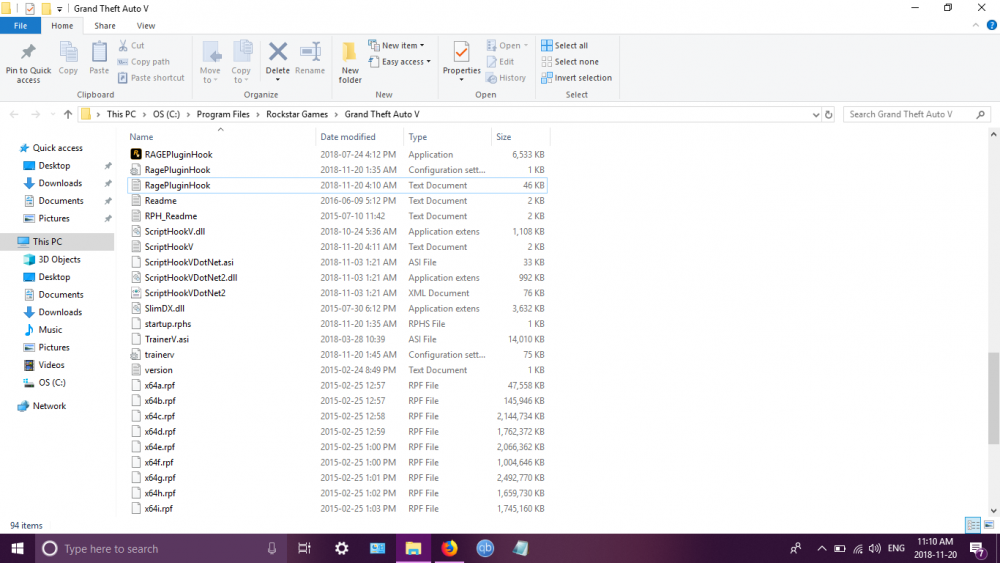Click OS (C:) in address path

(166, 114)
